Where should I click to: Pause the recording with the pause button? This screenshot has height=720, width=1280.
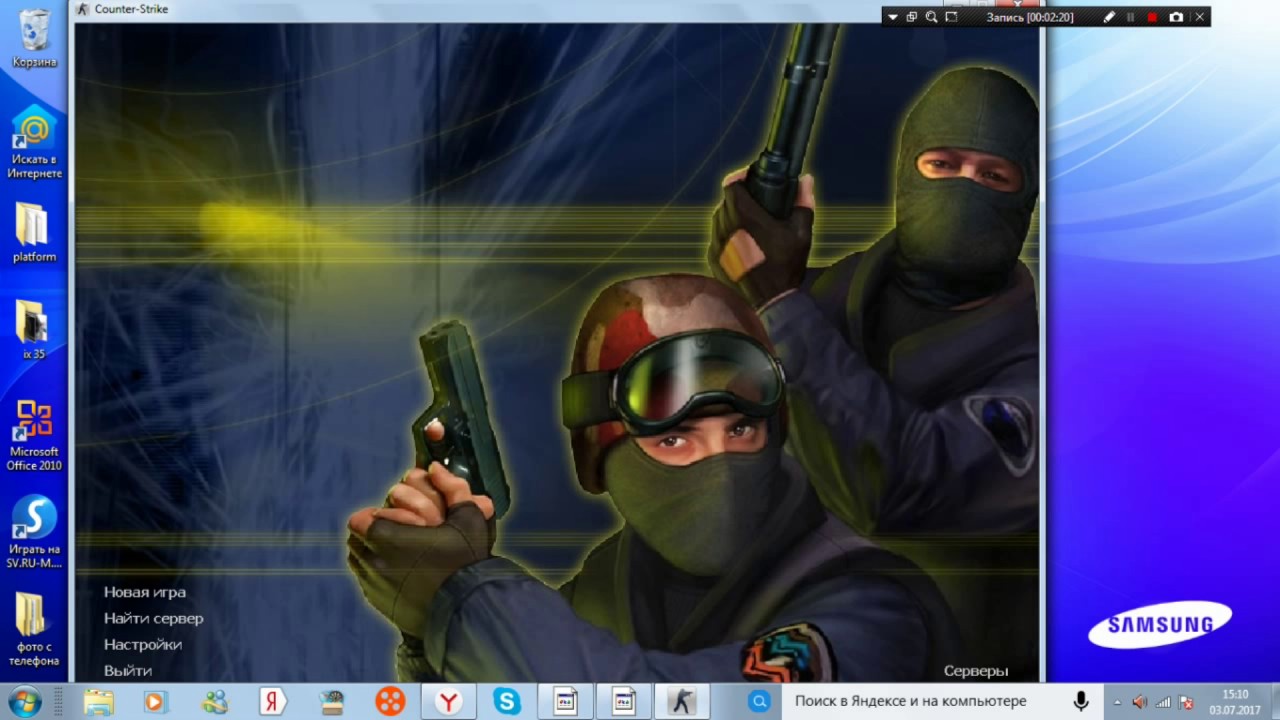click(1131, 17)
